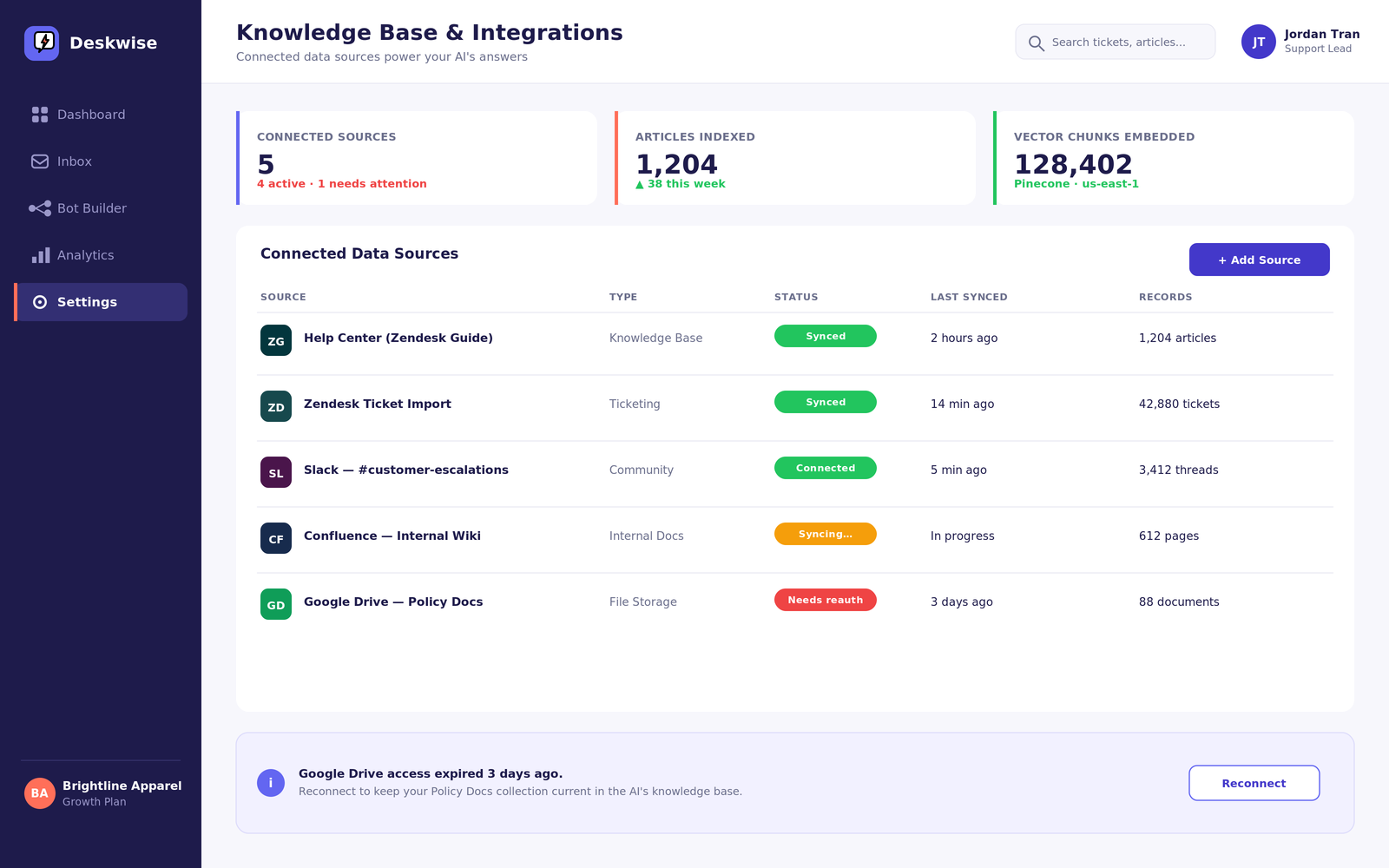Click the 3,412 threads record count
The width and height of the screenshot is (1389, 868).
point(1178,470)
